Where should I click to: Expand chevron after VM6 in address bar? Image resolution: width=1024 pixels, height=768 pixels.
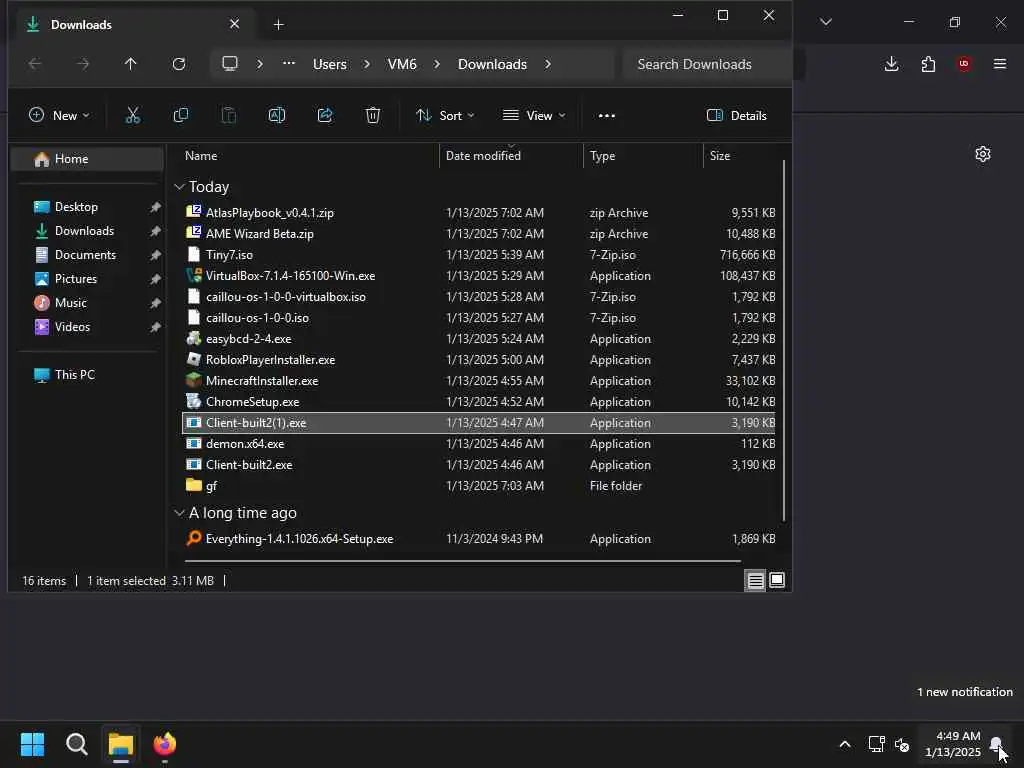pos(437,64)
